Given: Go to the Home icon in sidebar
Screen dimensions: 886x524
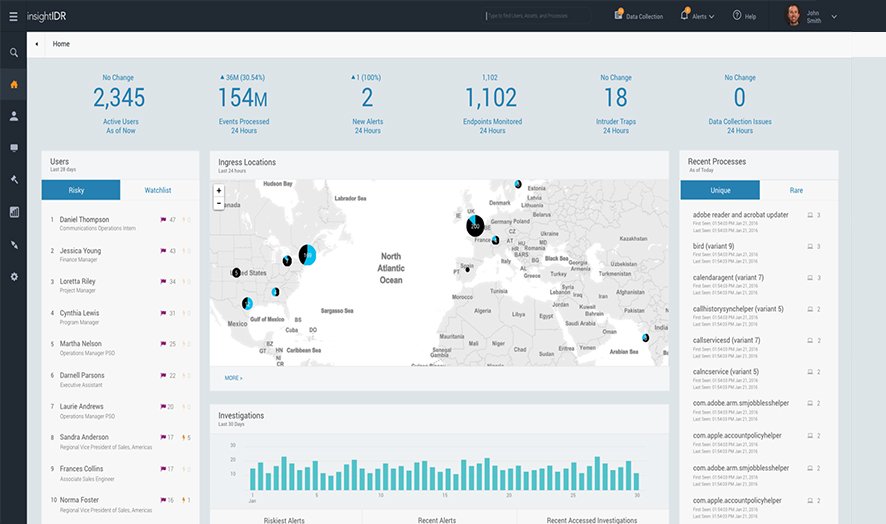Looking at the screenshot, I should (13, 84).
